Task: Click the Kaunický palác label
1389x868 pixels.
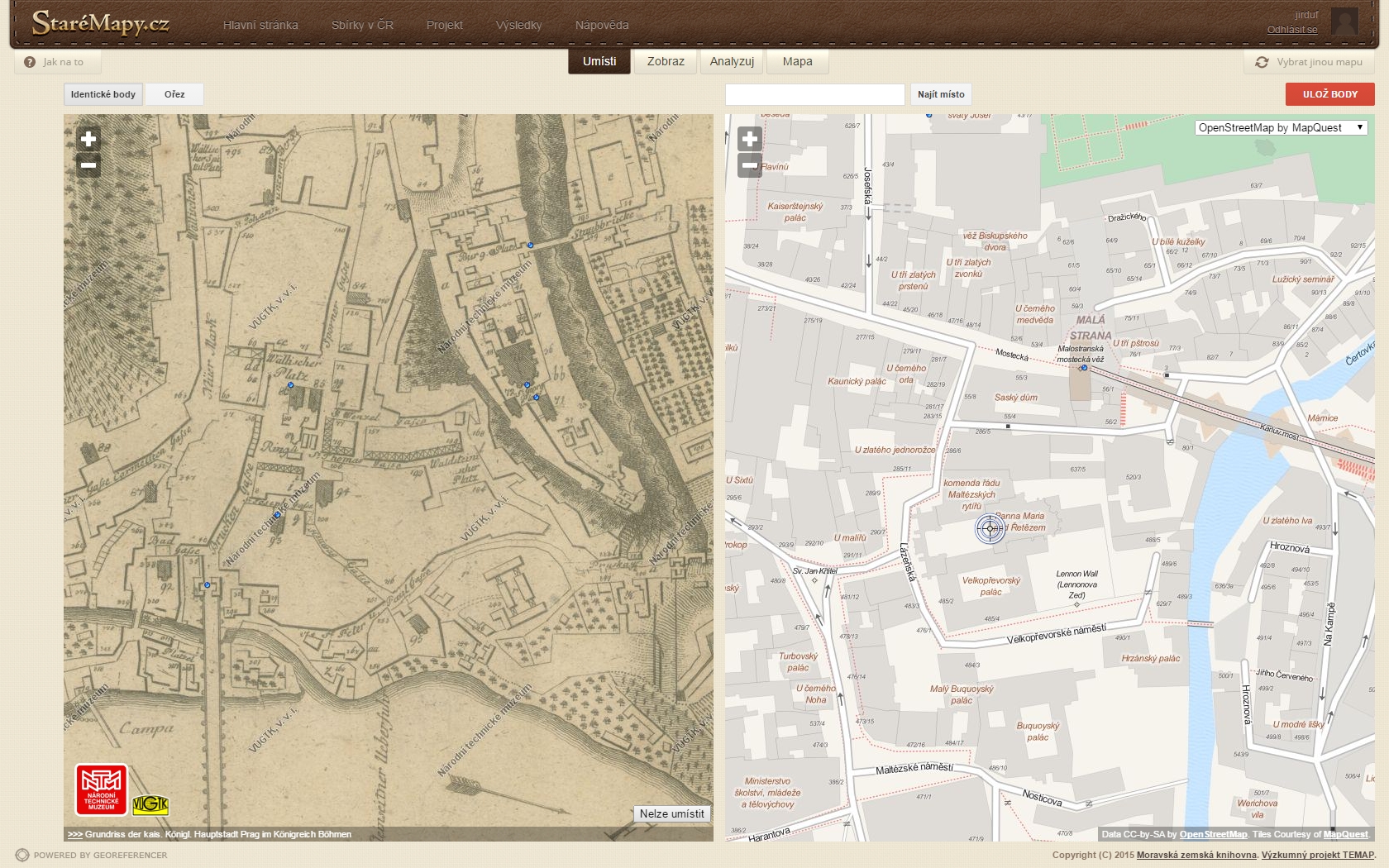Action: click(x=857, y=381)
